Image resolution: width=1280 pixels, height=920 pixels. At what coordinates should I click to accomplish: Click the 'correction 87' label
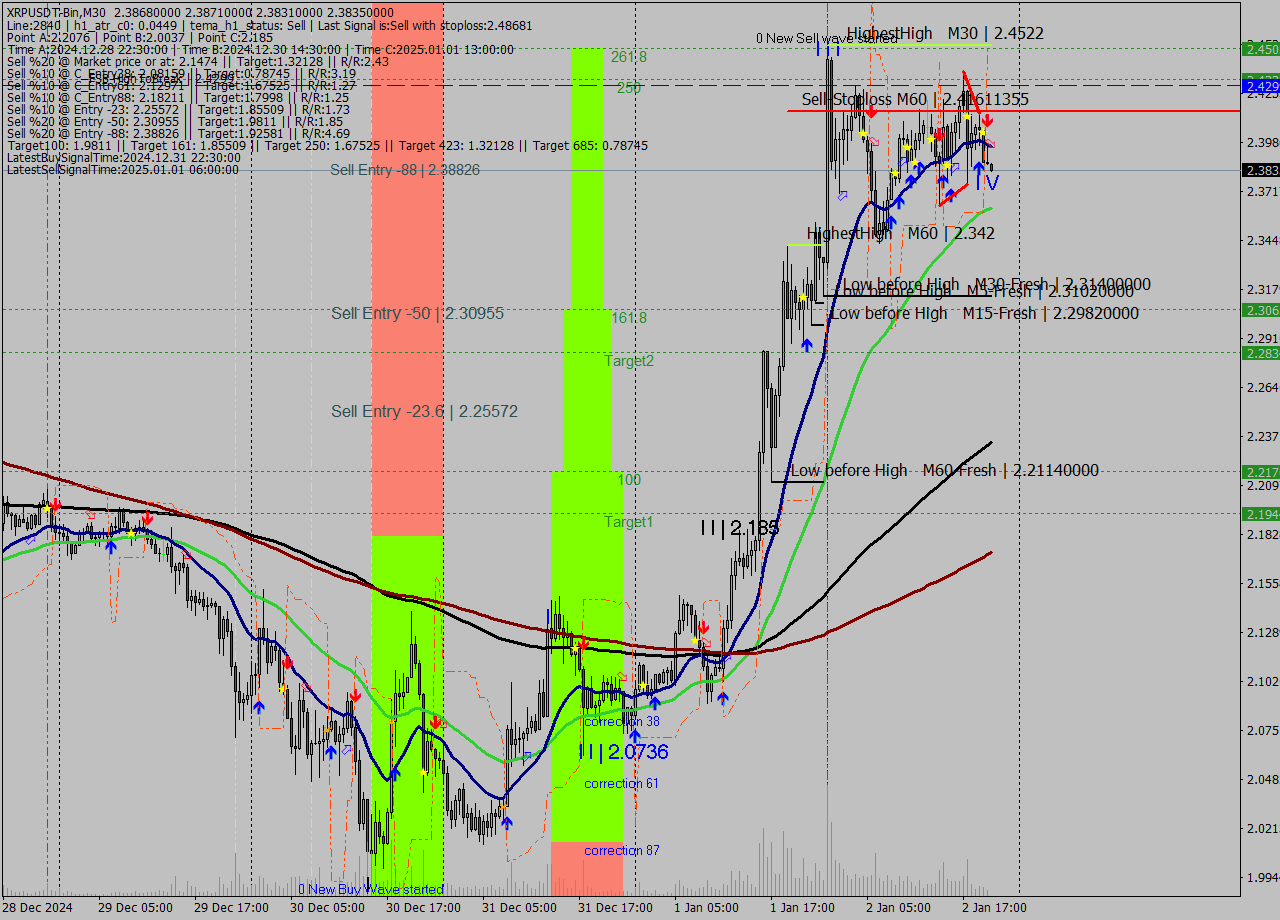[622, 850]
